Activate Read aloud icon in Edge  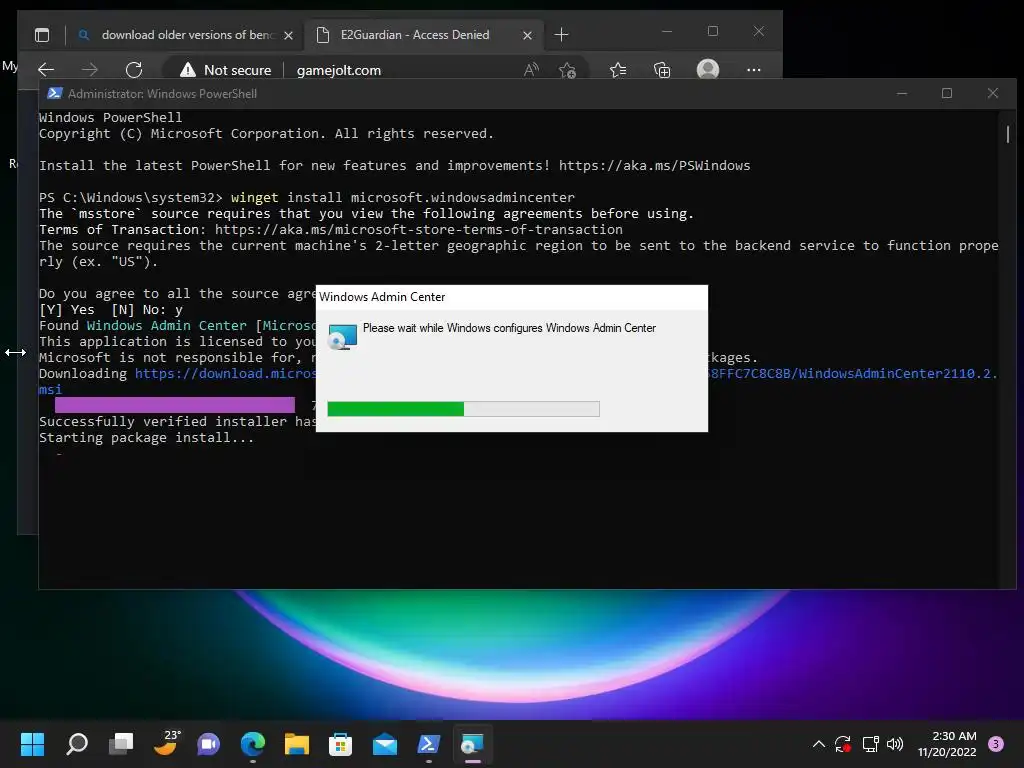pyautogui.click(x=531, y=70)
